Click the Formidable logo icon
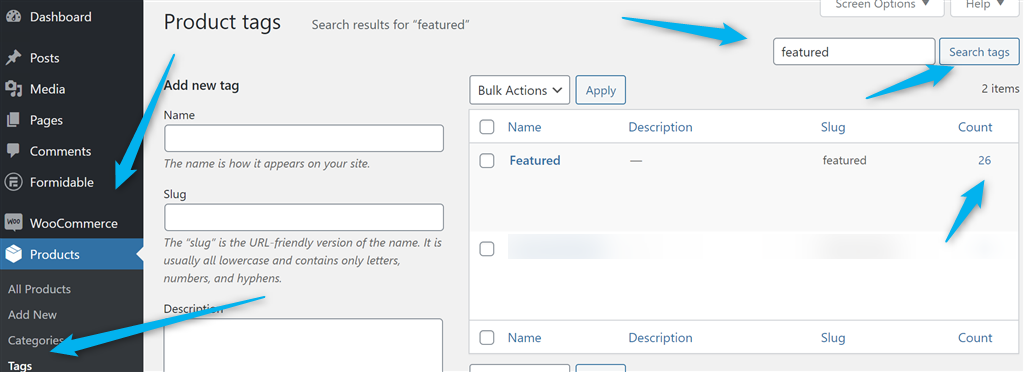 (x=13, y=182)
